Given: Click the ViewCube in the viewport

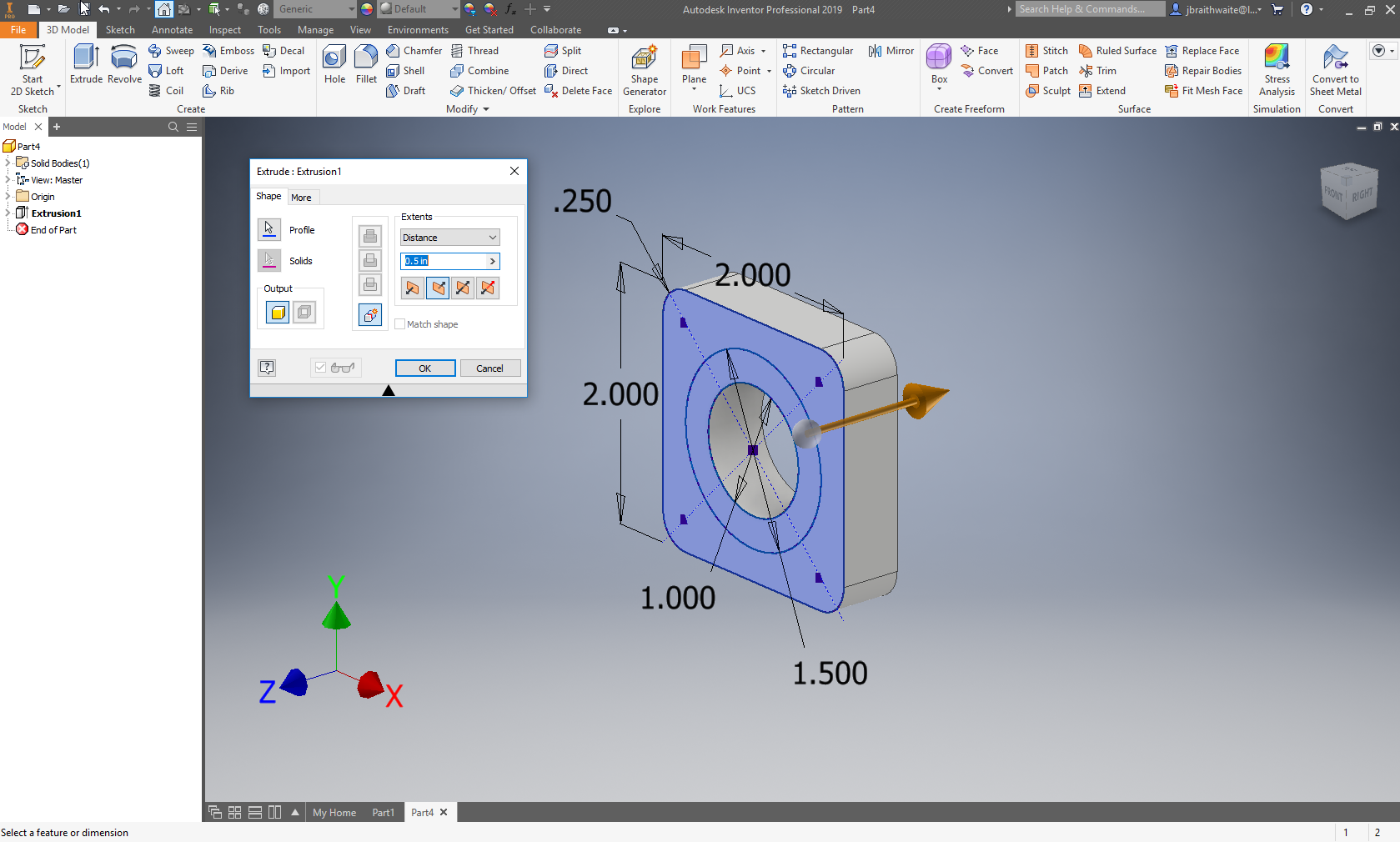Looking at the screenshot, I should [1349, 191].
